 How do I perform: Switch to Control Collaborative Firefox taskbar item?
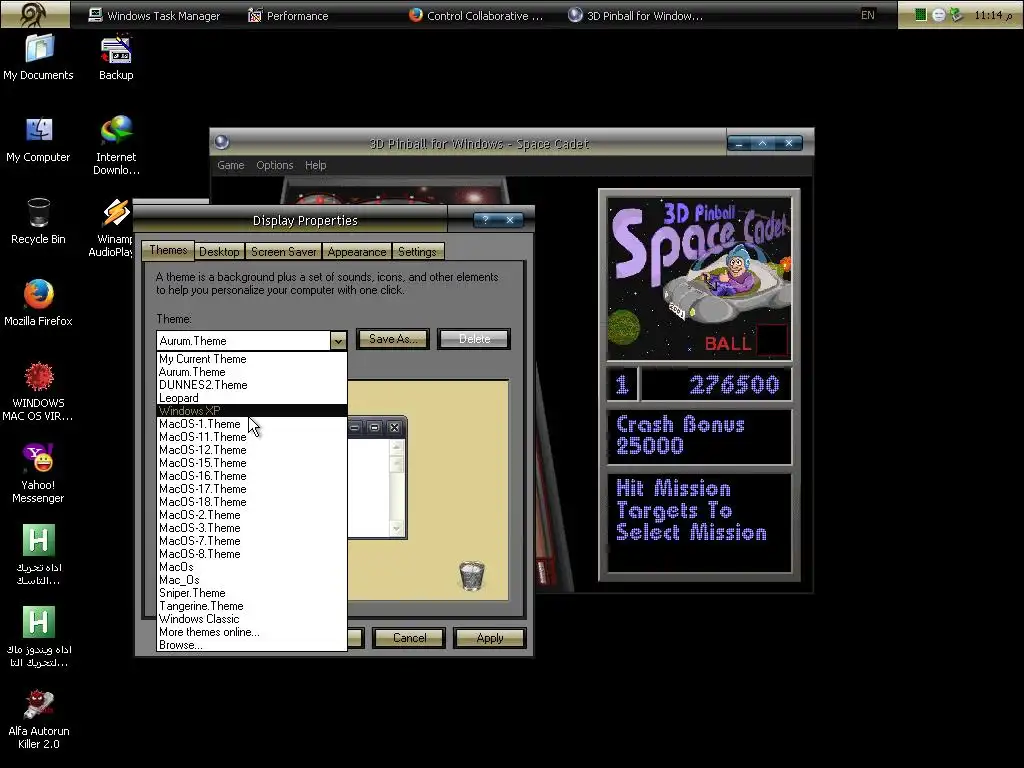476,16
